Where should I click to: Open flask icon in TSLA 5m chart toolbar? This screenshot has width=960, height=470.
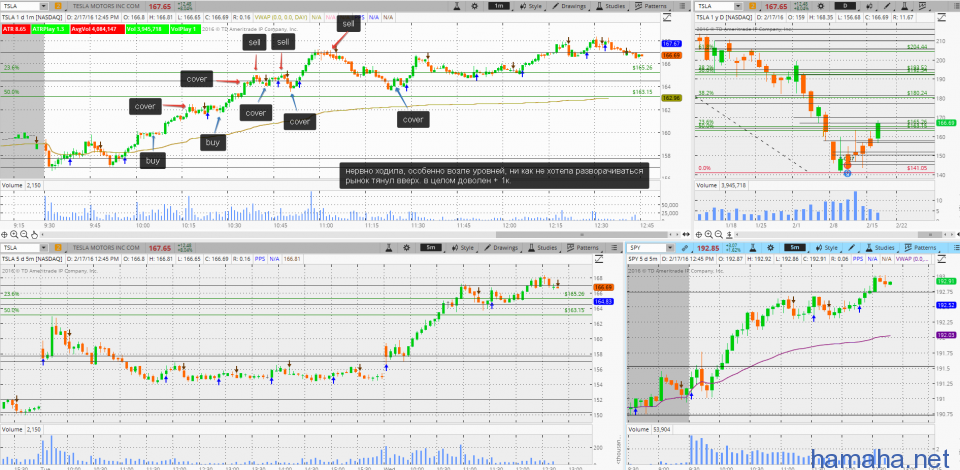click(388, 248)
